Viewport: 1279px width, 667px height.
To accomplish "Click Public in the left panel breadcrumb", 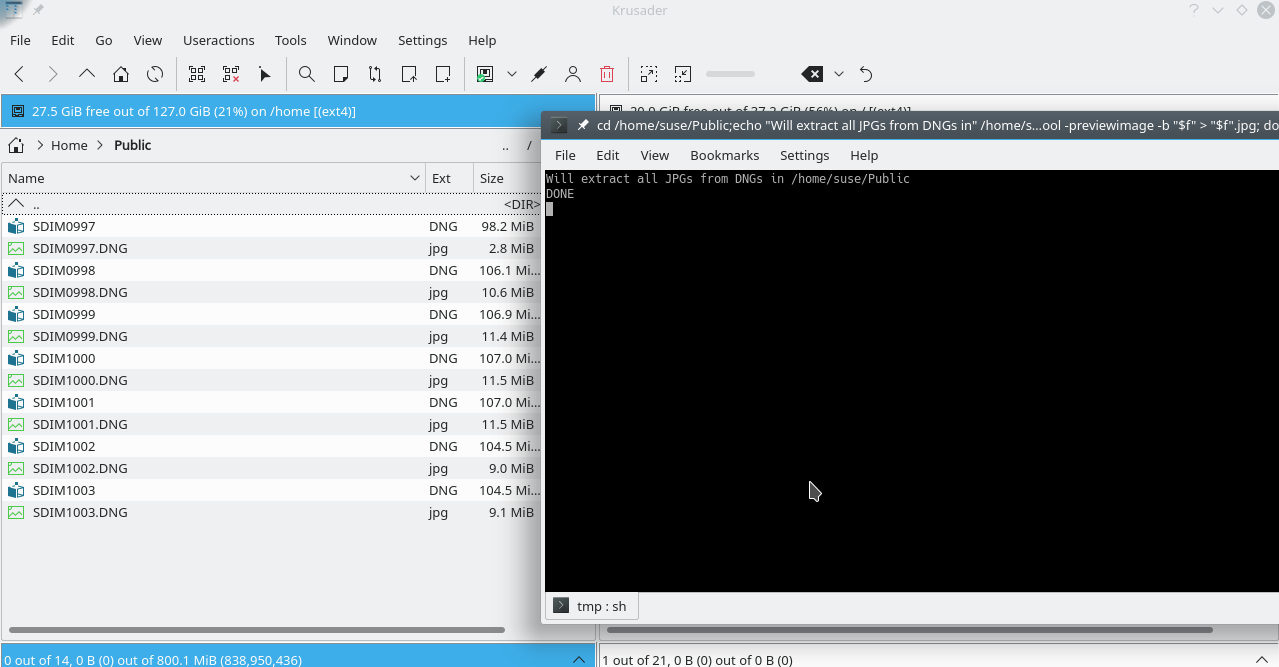I will pyautogui.click(x=132, y=145).
